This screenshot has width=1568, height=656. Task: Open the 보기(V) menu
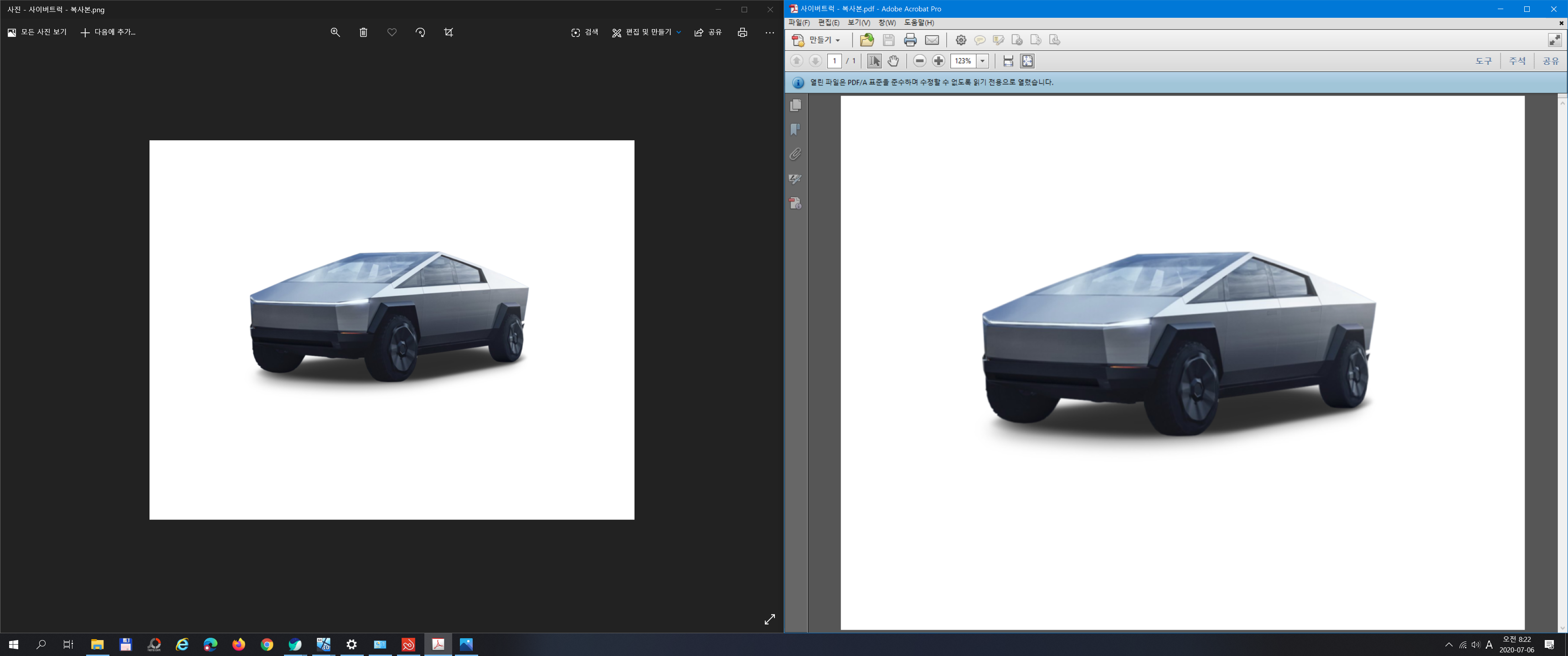[x=858, y=22]
